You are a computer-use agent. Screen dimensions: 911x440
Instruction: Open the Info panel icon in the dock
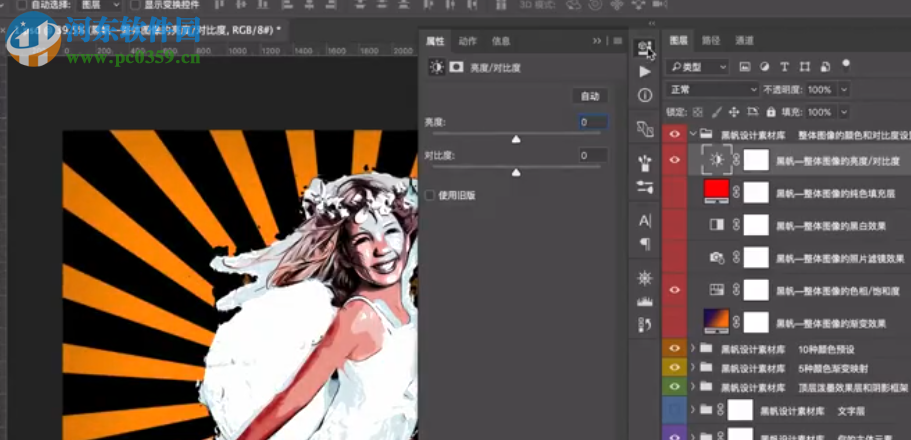coord(644,95)
